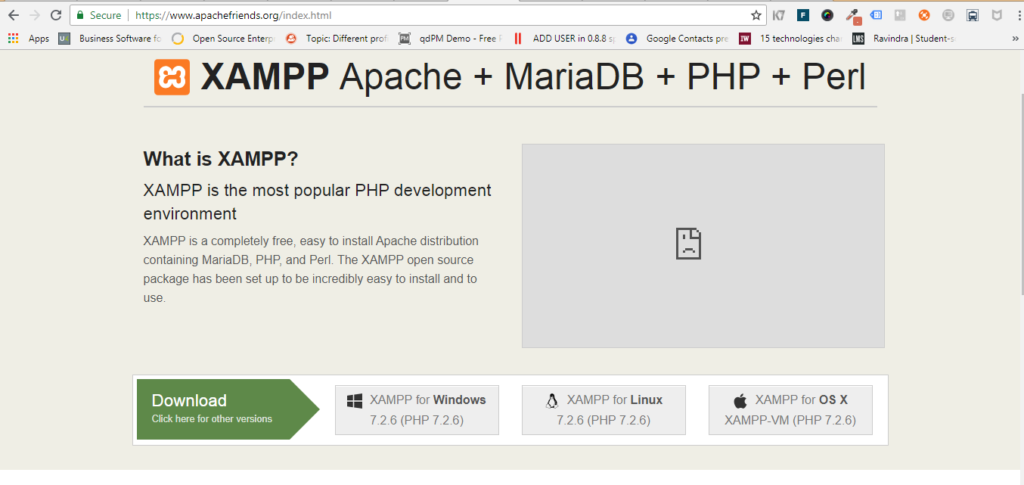Click the 'What is XAMPP?' heading
This screenshot has height=485, width=1024.
click(x=221, y=159)
